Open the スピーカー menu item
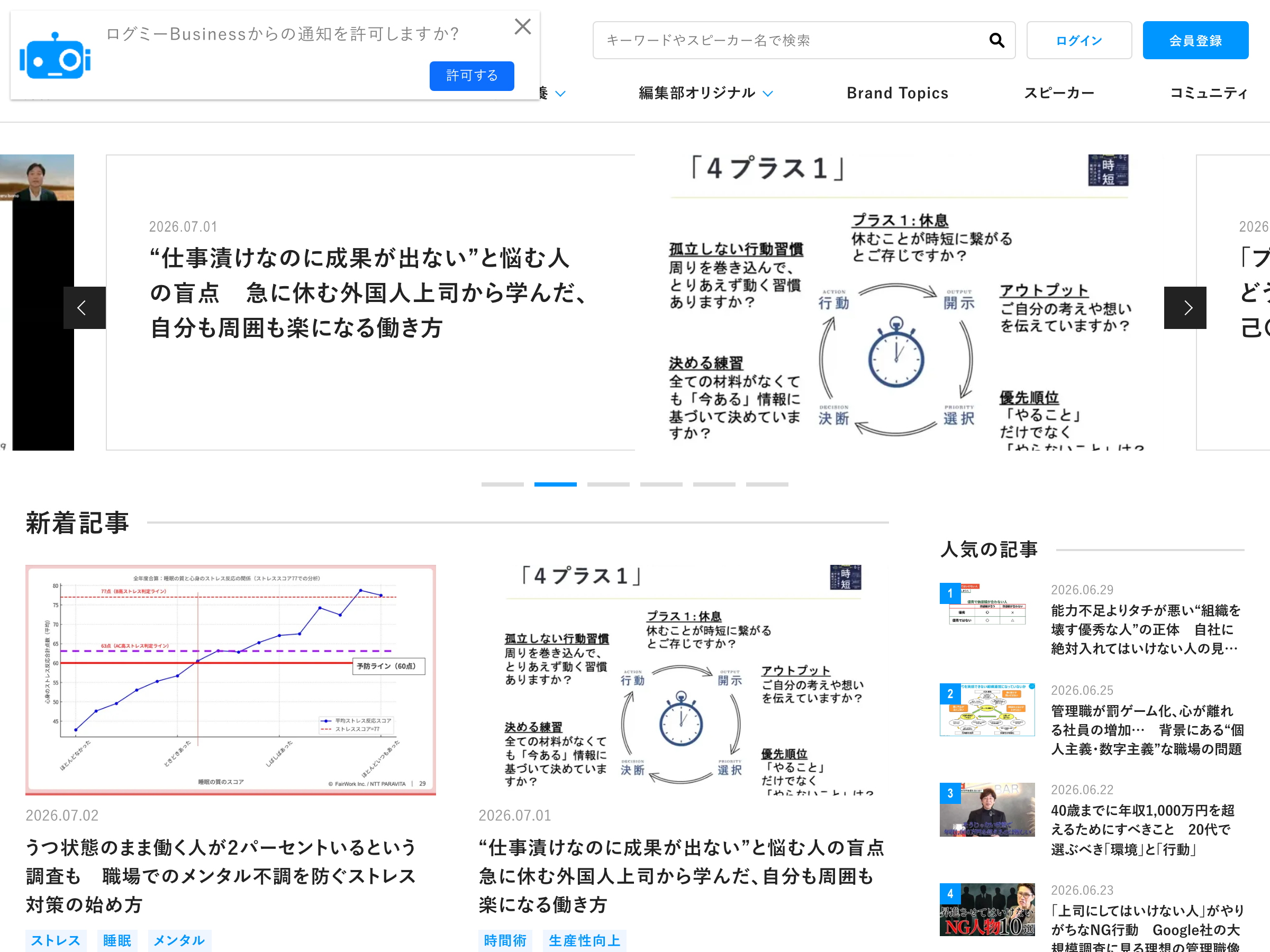This screenshot has height=952, width=1270. [x=1059, y=93]
